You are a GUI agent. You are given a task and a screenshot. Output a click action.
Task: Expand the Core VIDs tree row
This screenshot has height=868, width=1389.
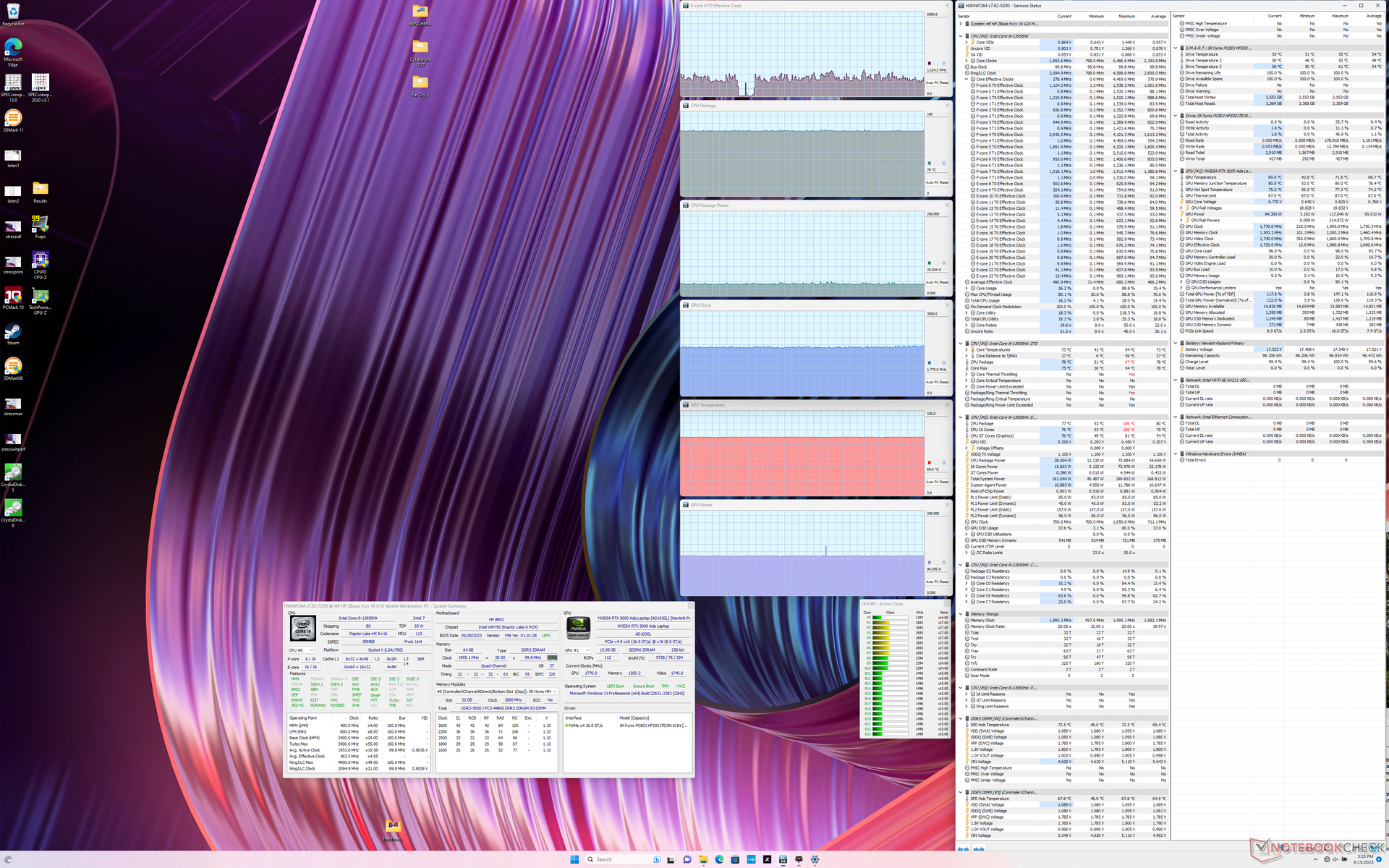tap(967, 43)
